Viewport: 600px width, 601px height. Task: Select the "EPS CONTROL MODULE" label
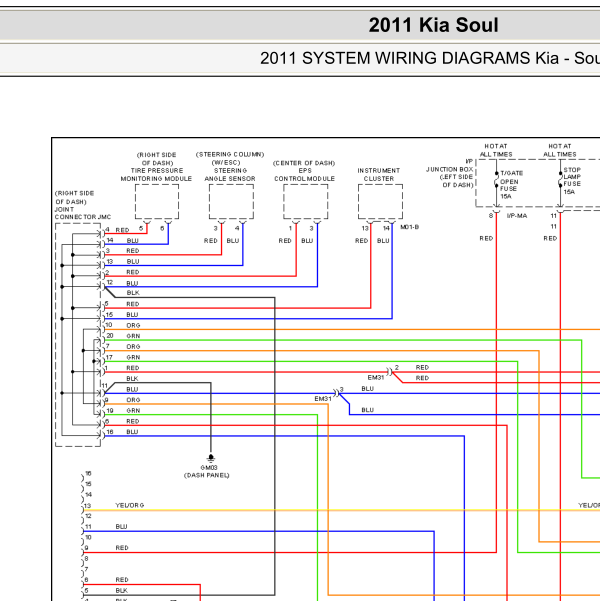(304, 175)
